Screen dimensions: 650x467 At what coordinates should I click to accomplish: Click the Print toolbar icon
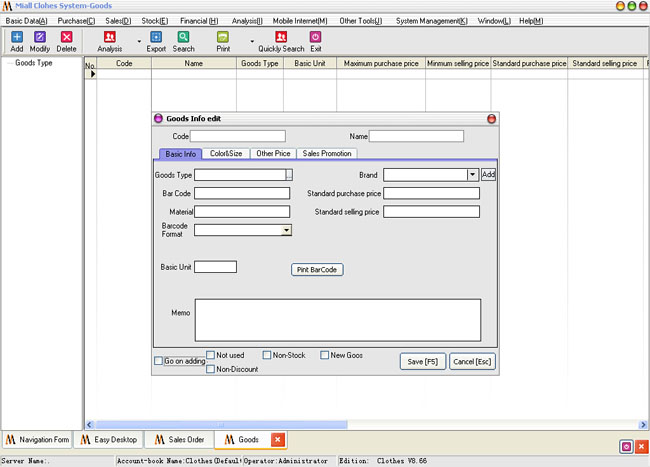point(223,41)
